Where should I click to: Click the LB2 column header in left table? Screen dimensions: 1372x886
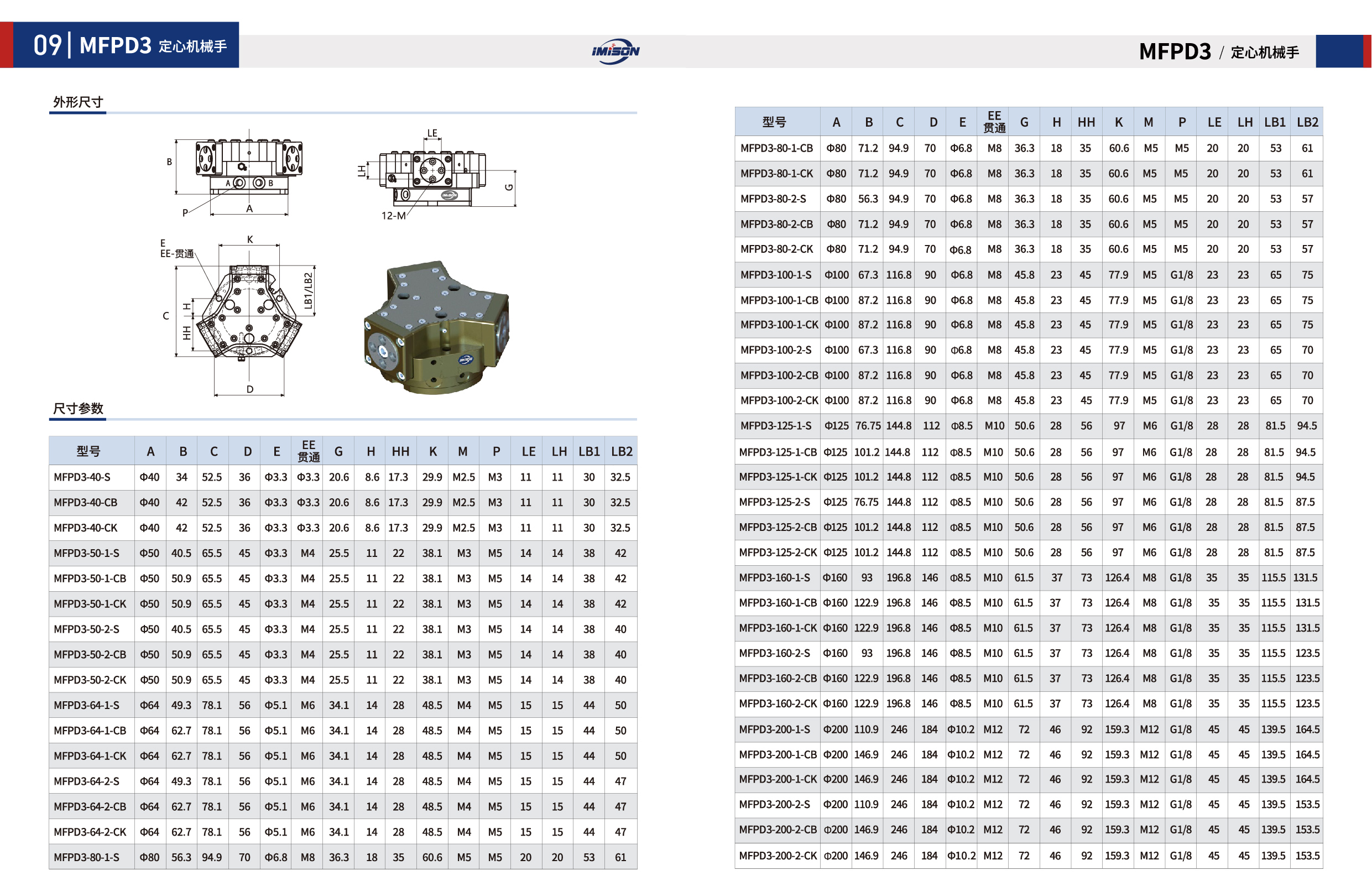(x=621, y=452)
